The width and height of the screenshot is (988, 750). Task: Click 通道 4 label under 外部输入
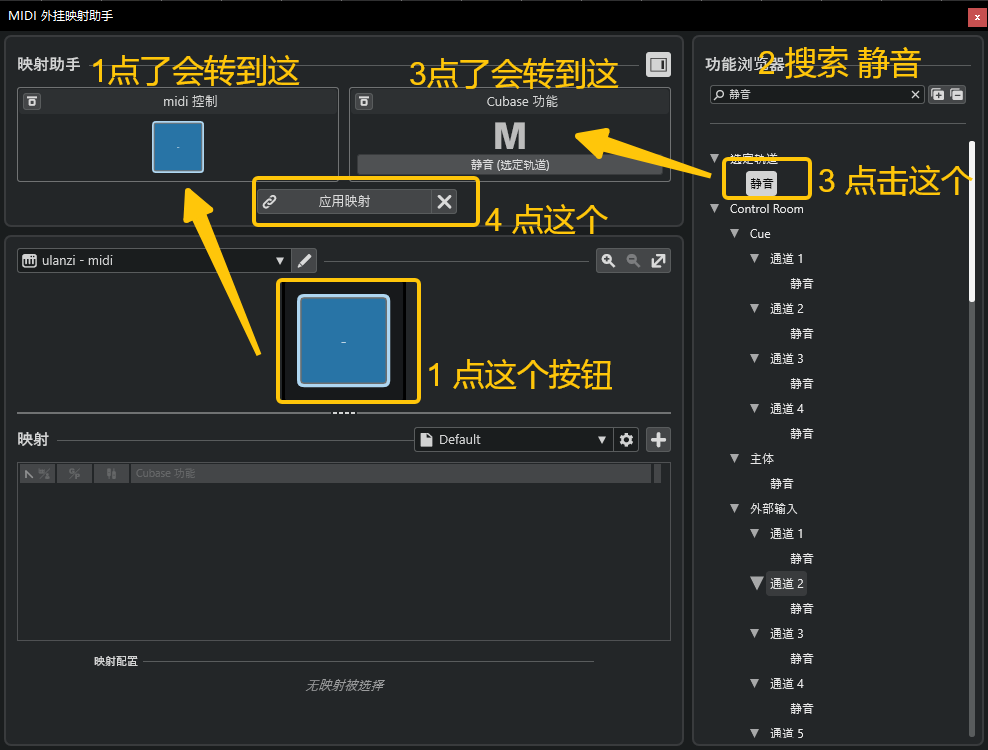(x=786, y=684)
